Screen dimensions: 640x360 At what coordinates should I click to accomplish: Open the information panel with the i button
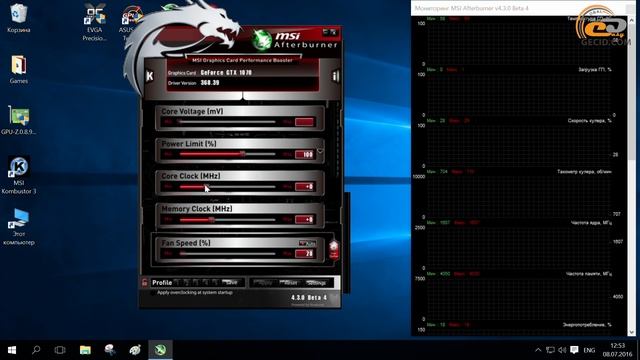coord(336,76)
